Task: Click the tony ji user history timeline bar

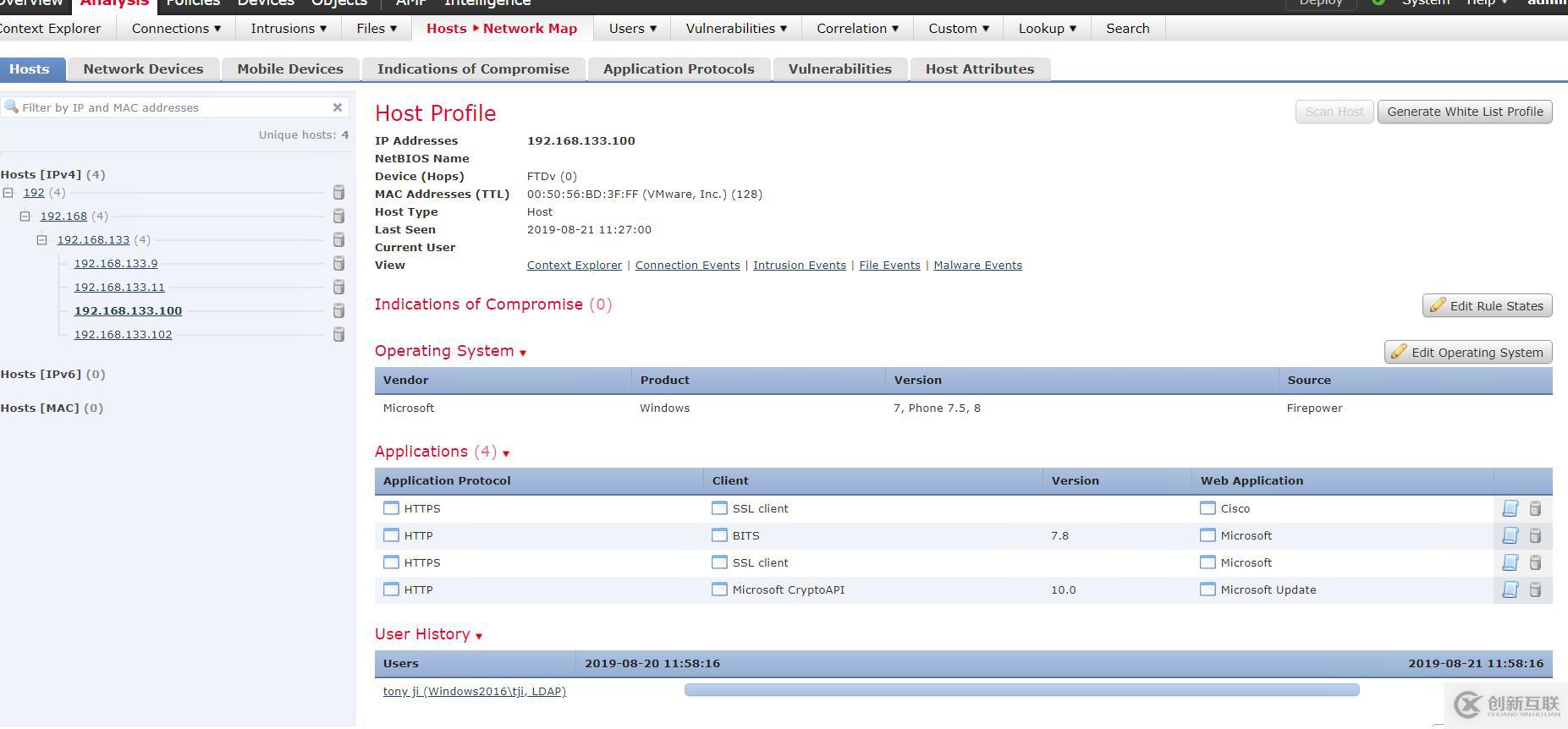Action: tap(1021, 690)
